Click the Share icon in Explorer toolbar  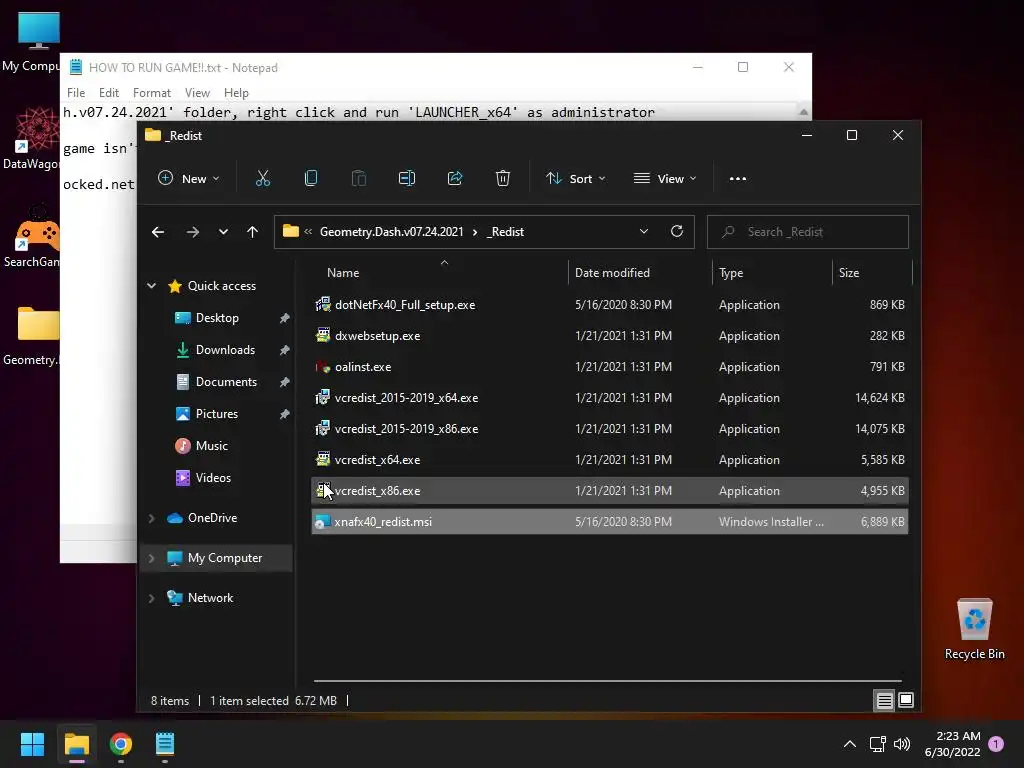455,178
